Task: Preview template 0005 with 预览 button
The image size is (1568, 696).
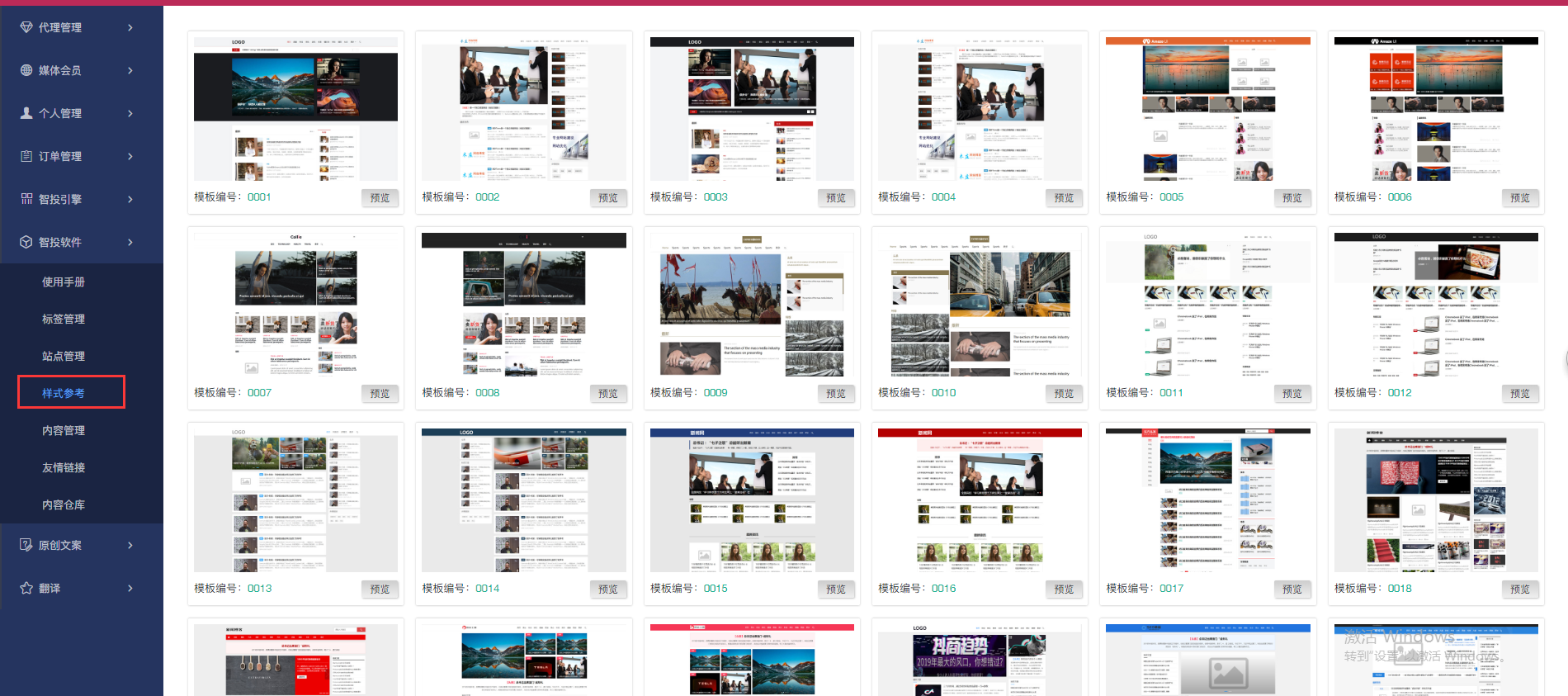Action: click(x=1292, y=197)
